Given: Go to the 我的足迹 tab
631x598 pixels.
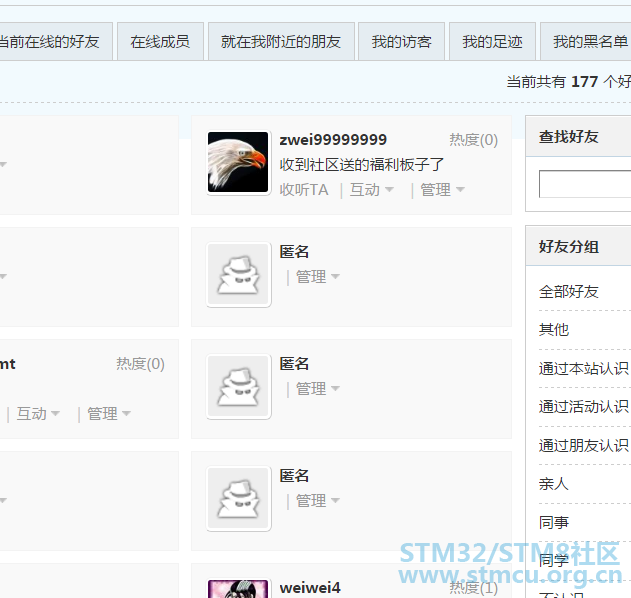Looking at the screenshot, I should click(492, 41).
